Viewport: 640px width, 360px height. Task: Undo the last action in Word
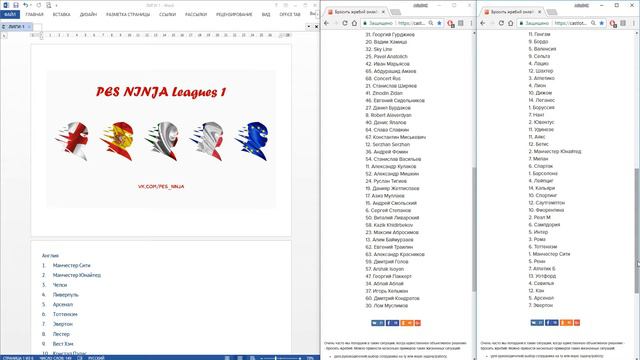coord(26,5)
